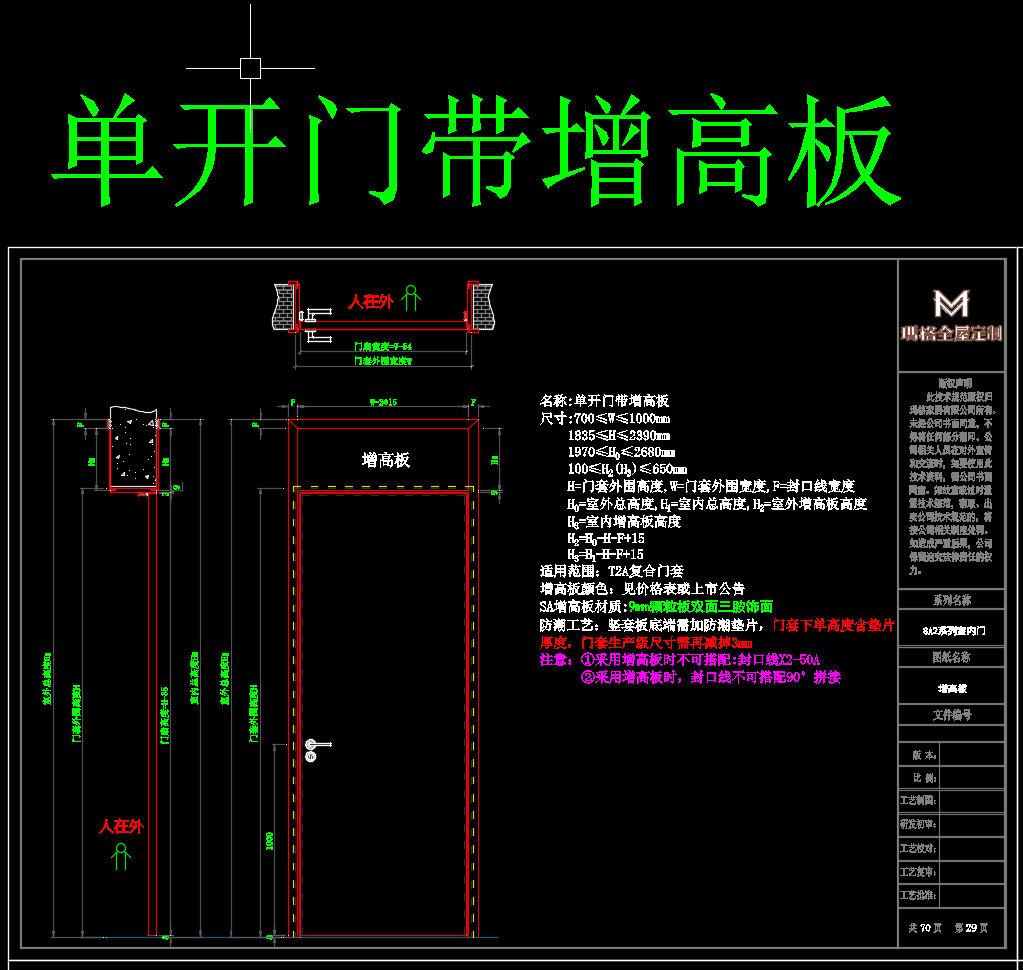Click the 门套外围宽度W dimension text
The height and width of the screenshot is (970, 1023).
(x=384, y=361)
